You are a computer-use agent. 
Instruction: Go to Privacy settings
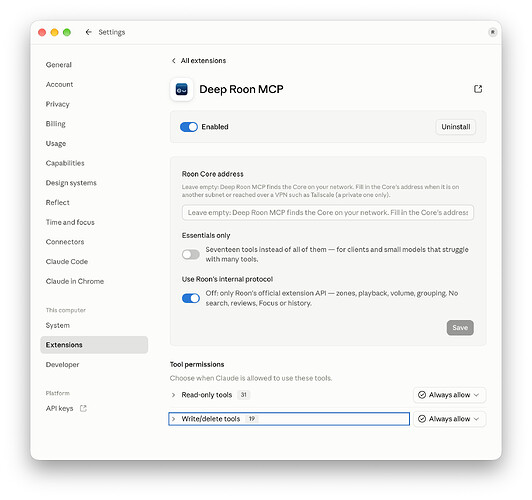click(57, 104)
